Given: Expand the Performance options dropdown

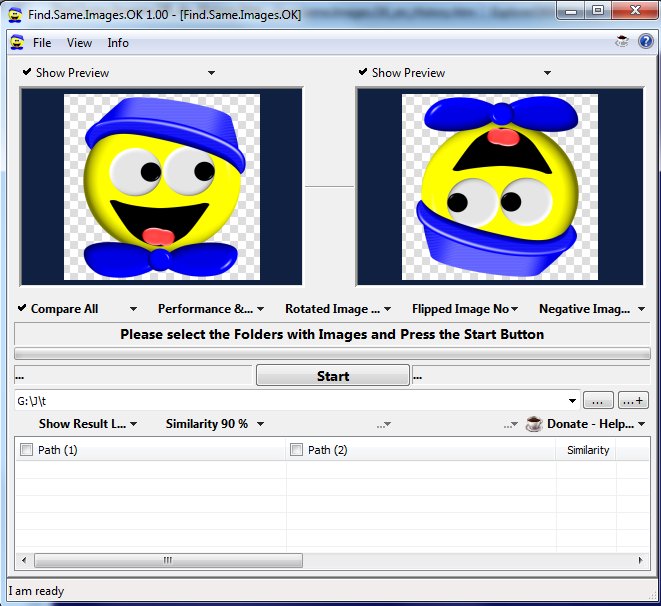Looking at the screenshot, I should tap(212, 309).
